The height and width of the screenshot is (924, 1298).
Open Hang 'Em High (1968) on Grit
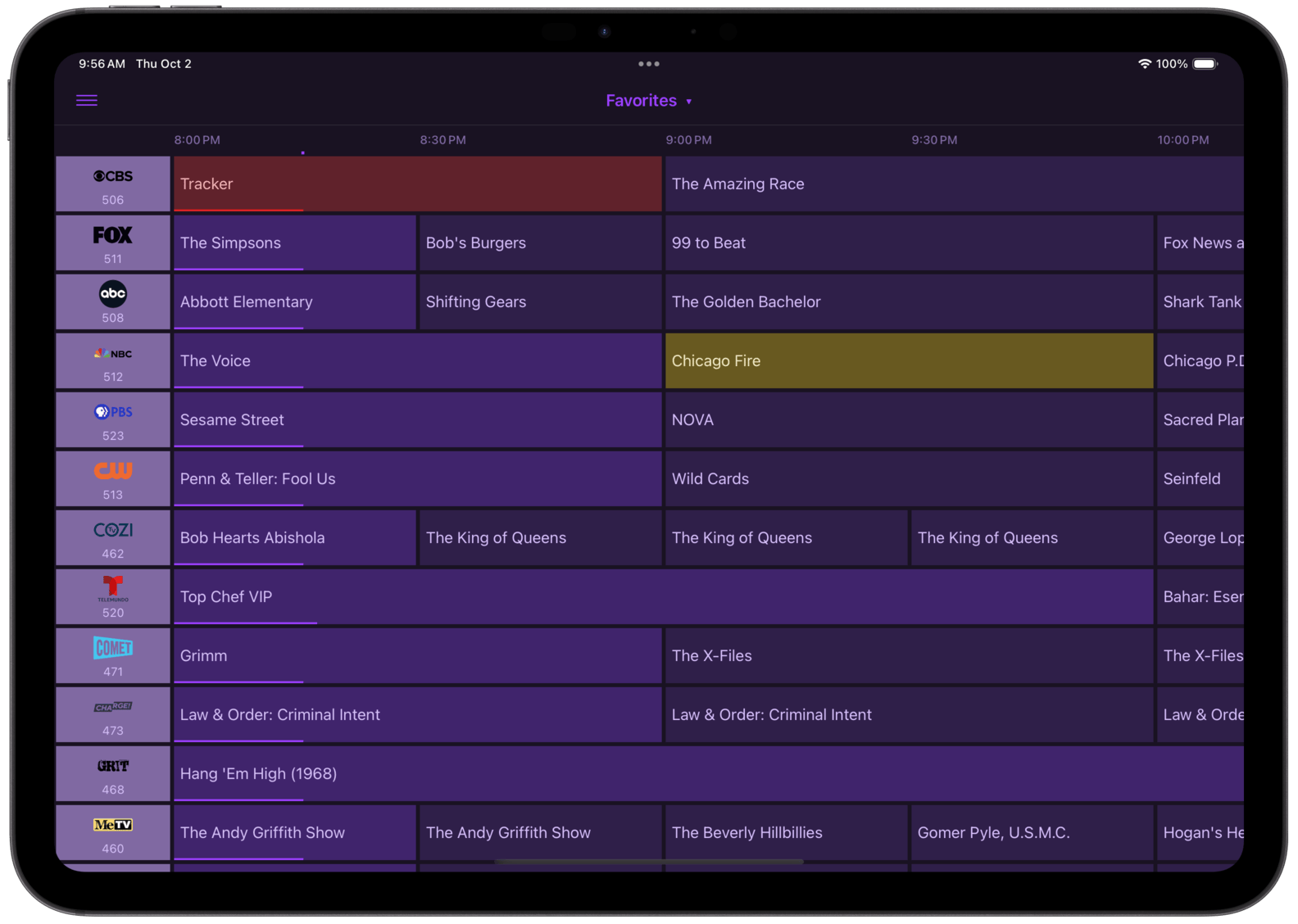(708, 774)
